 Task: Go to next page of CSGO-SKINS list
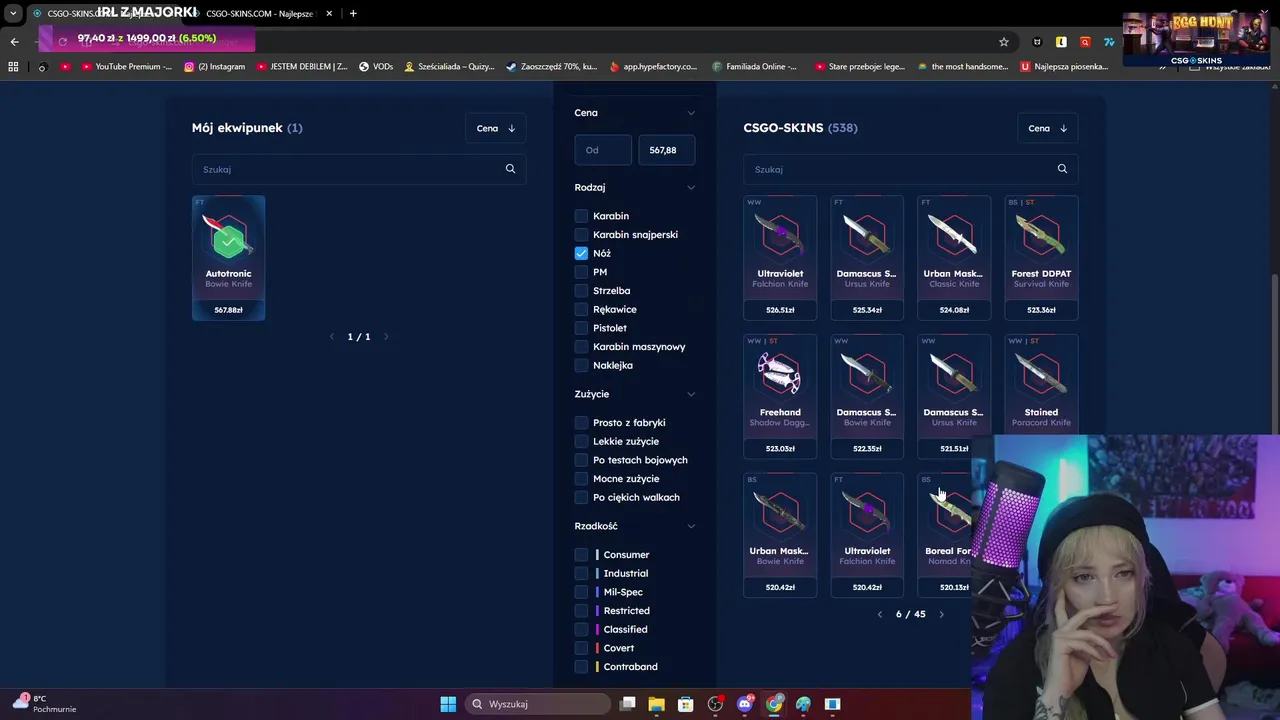941,614
